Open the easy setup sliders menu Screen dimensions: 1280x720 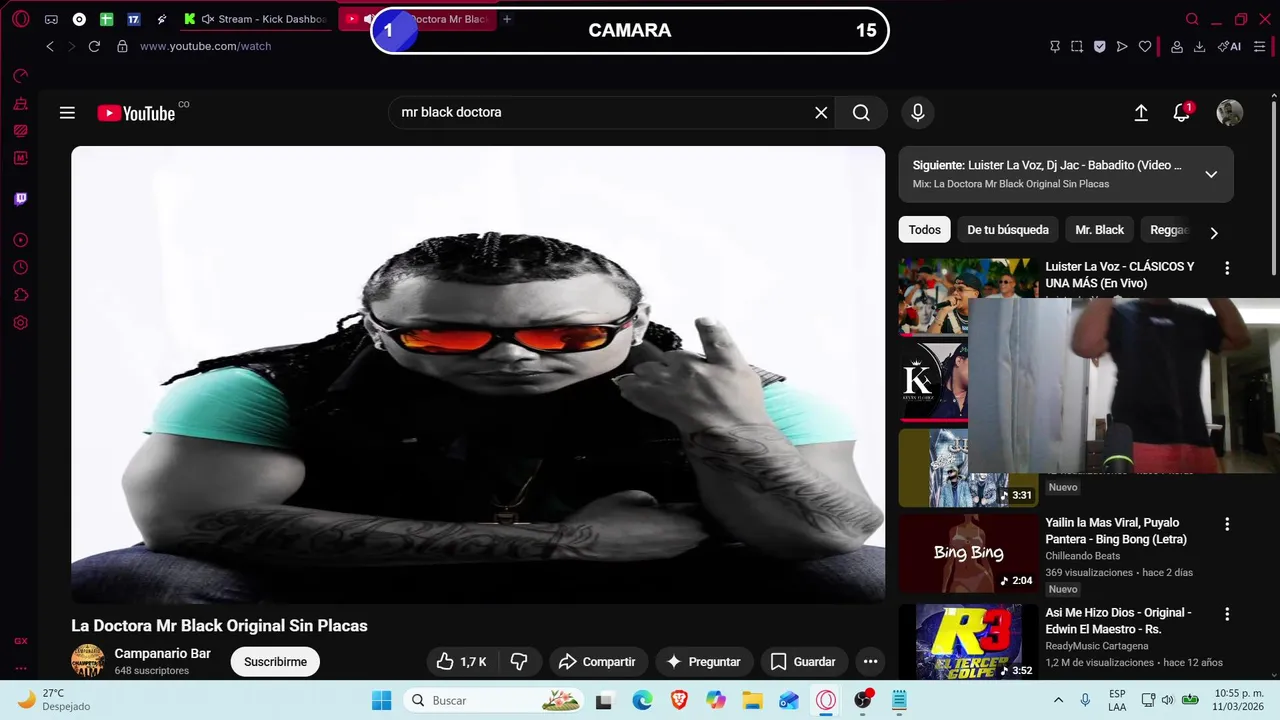(1259, 46)
